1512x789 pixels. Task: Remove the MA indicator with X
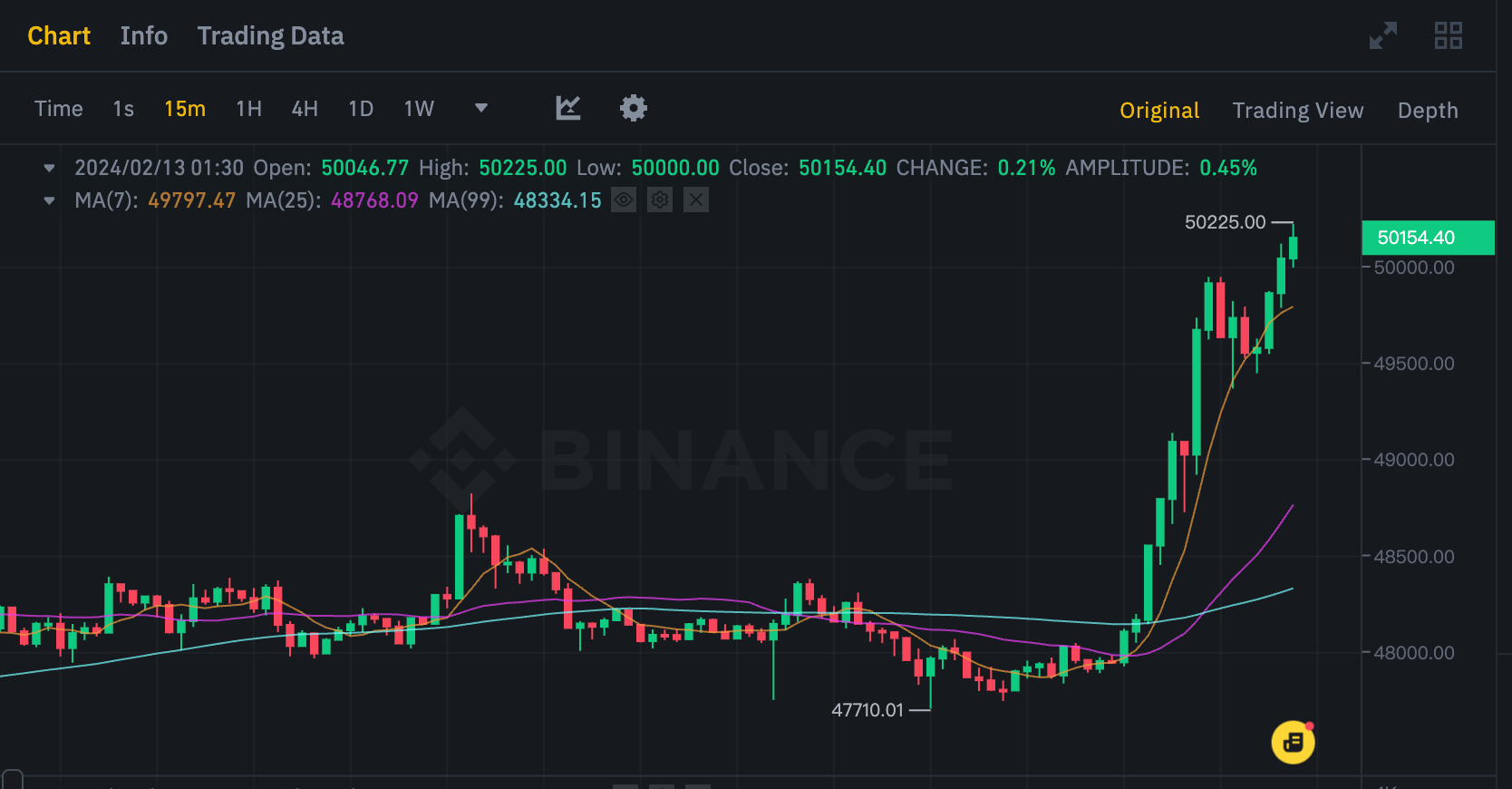pyautogui.click(x=695, y=200)
